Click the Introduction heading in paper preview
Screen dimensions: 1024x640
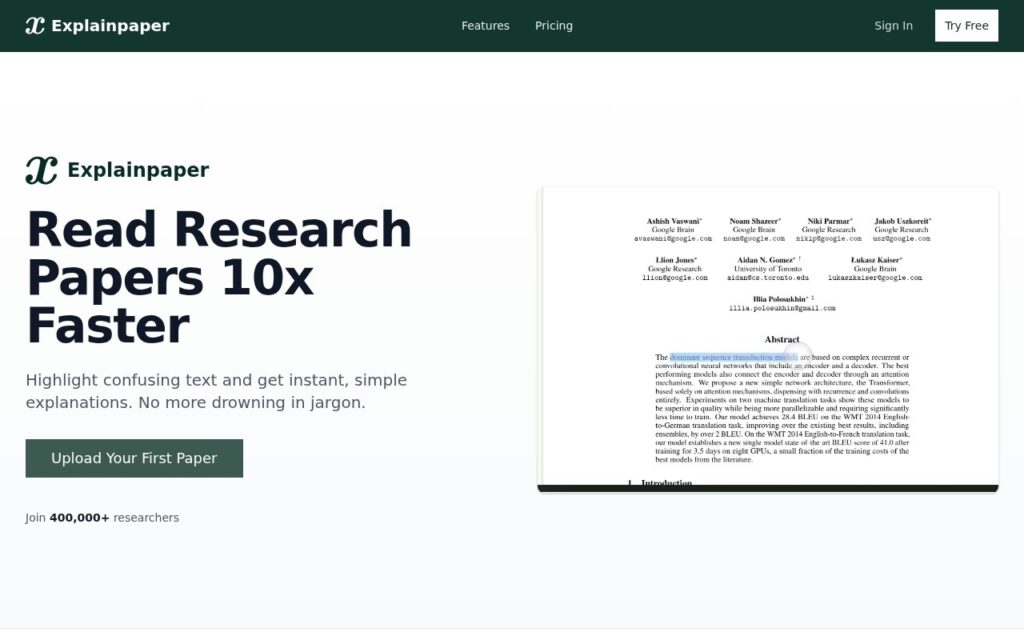666,483
